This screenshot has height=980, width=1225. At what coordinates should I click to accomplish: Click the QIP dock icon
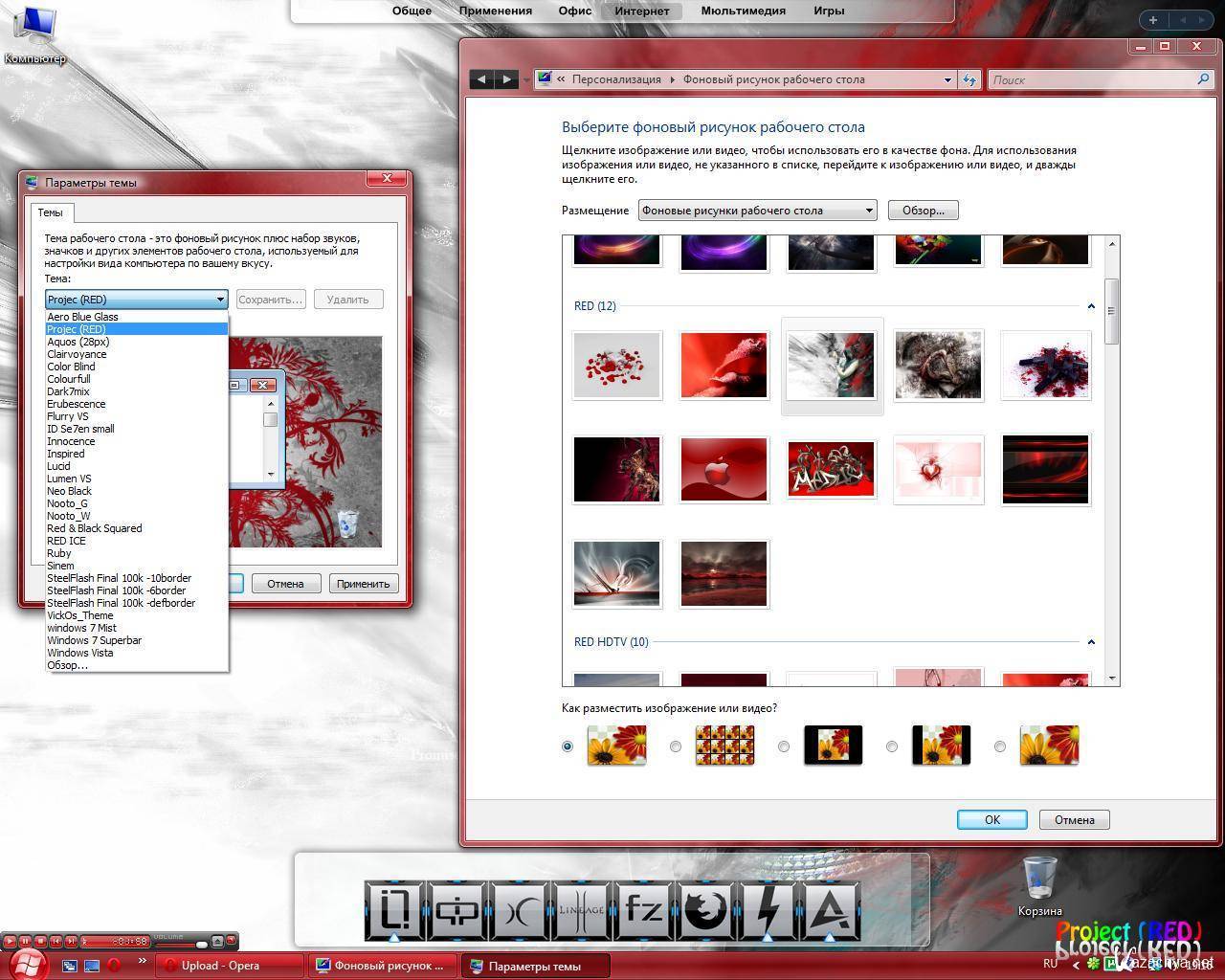pos(457,910)
